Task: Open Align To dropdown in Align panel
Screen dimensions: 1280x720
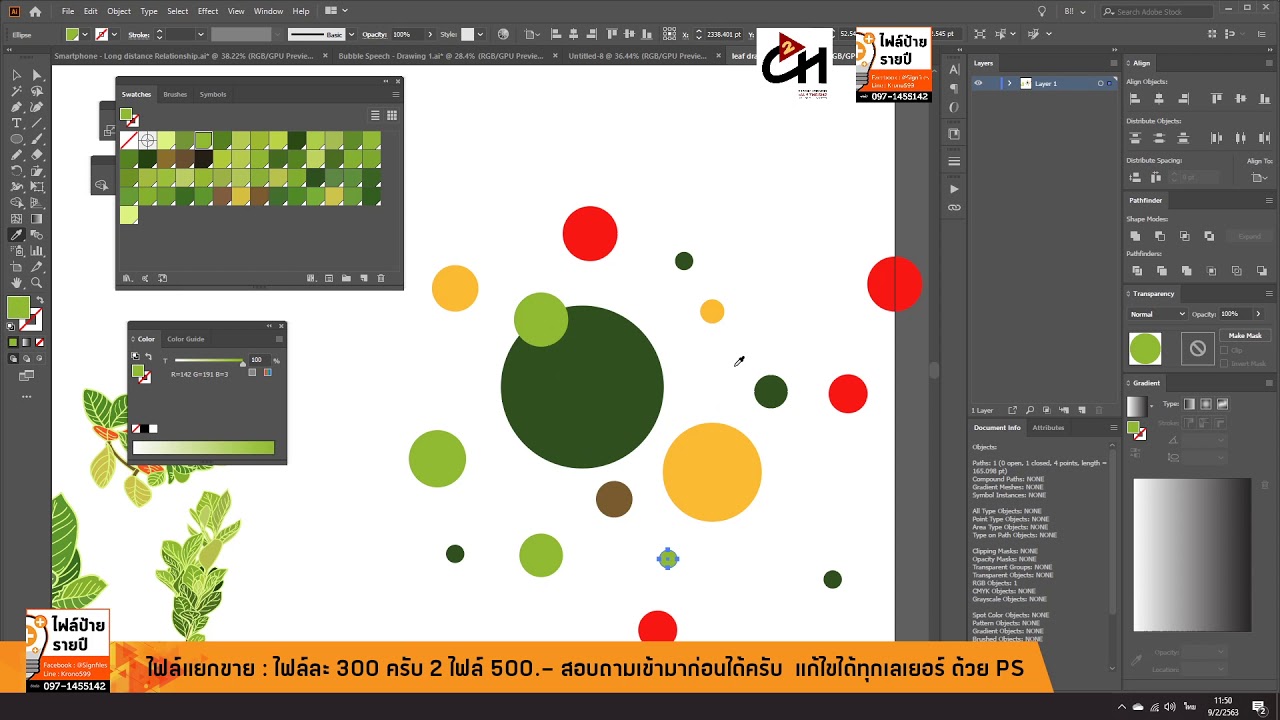Action: [x=1259, y=177]
